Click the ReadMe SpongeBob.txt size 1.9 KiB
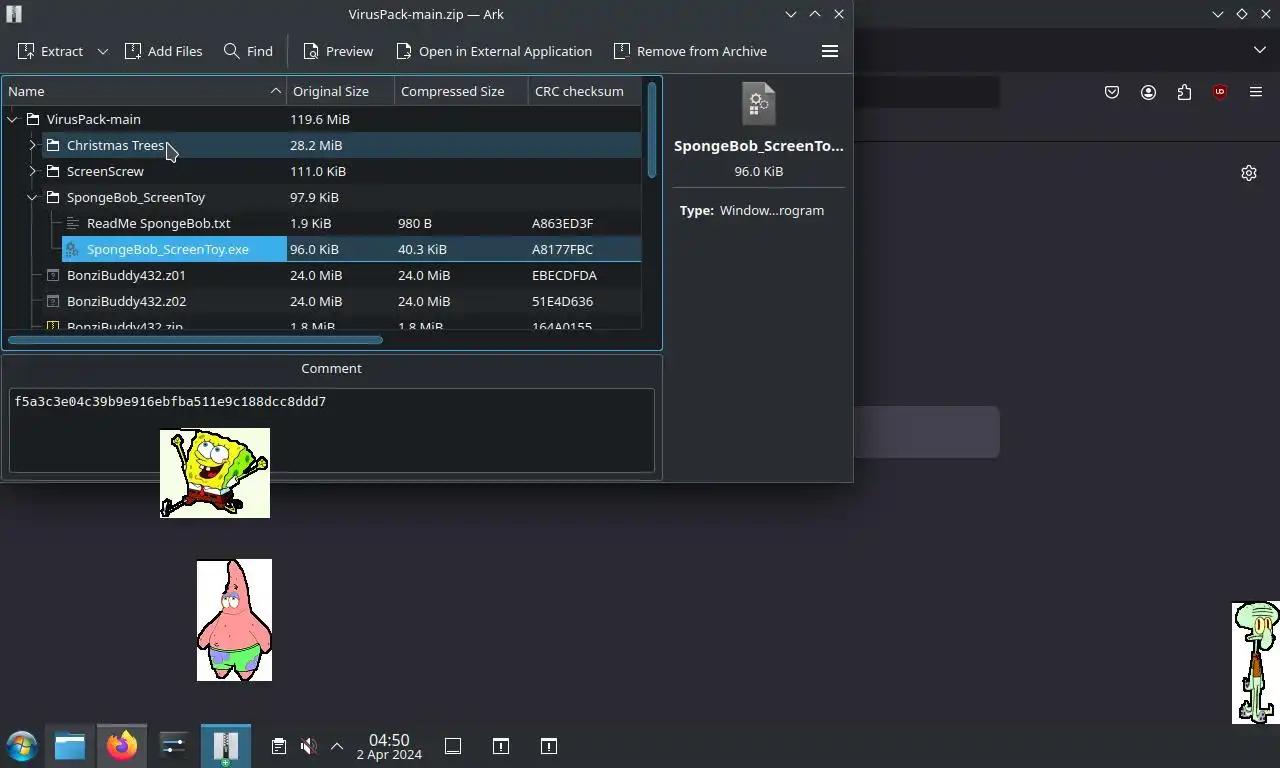Viewport: 1280px width, 768px height. coord(310,223)
